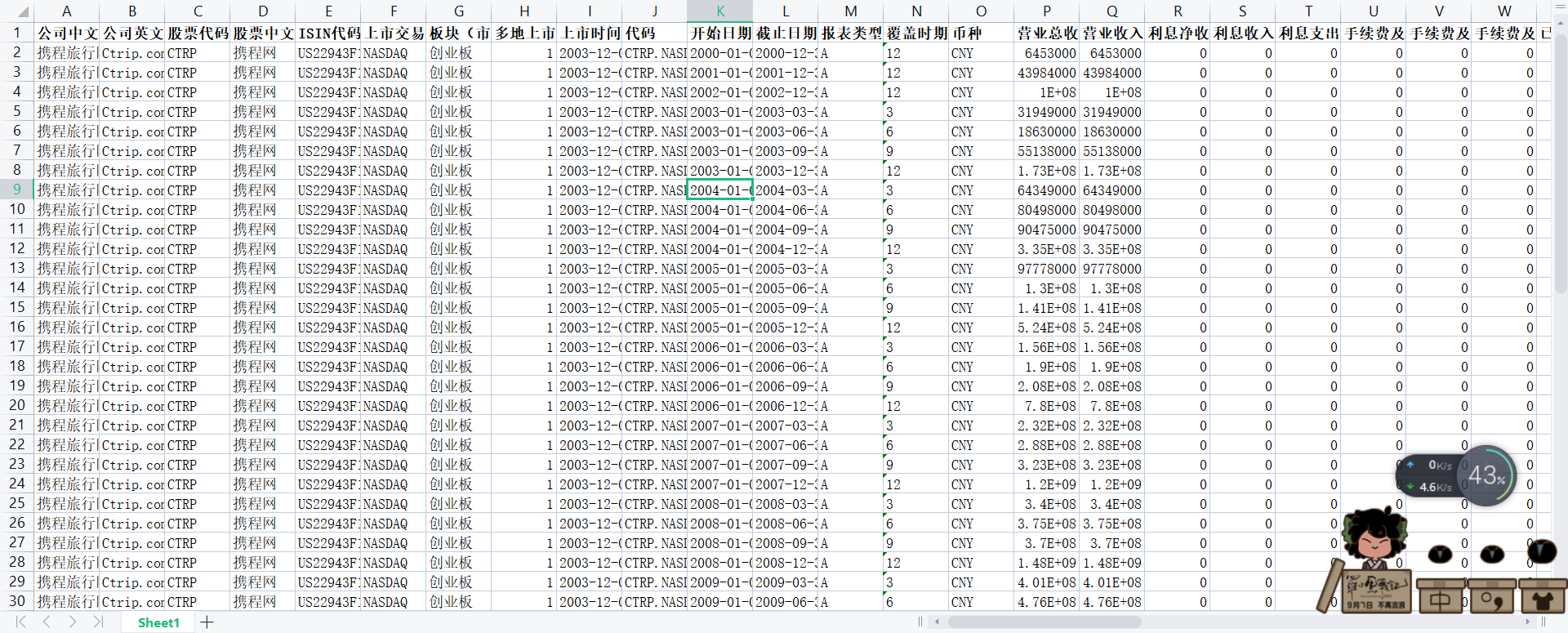This screenshot has width=1568, height=633.
Task: Click the 报表类型 header cell
Action: [851, 33]
